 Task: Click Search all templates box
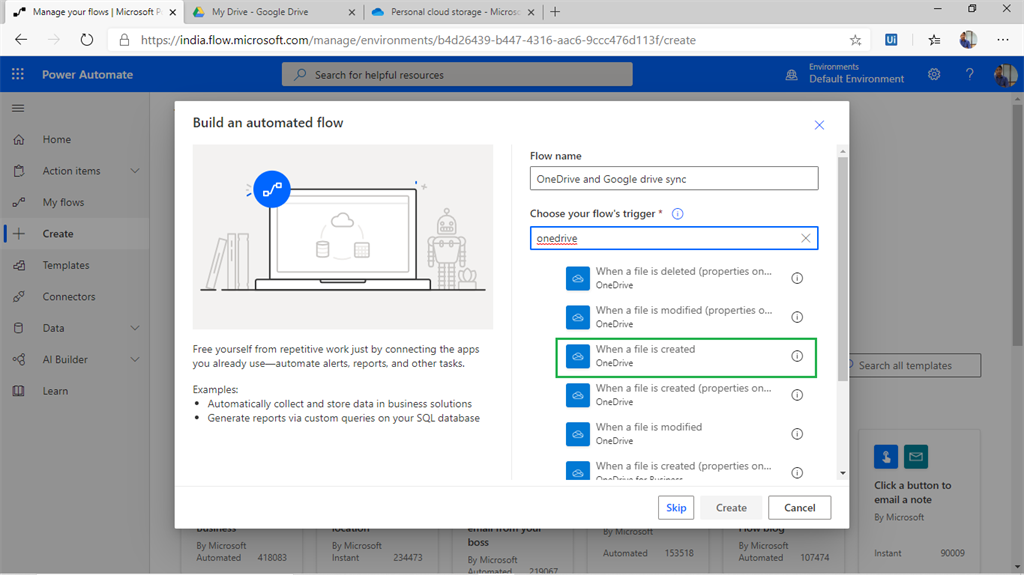(916, 365)
